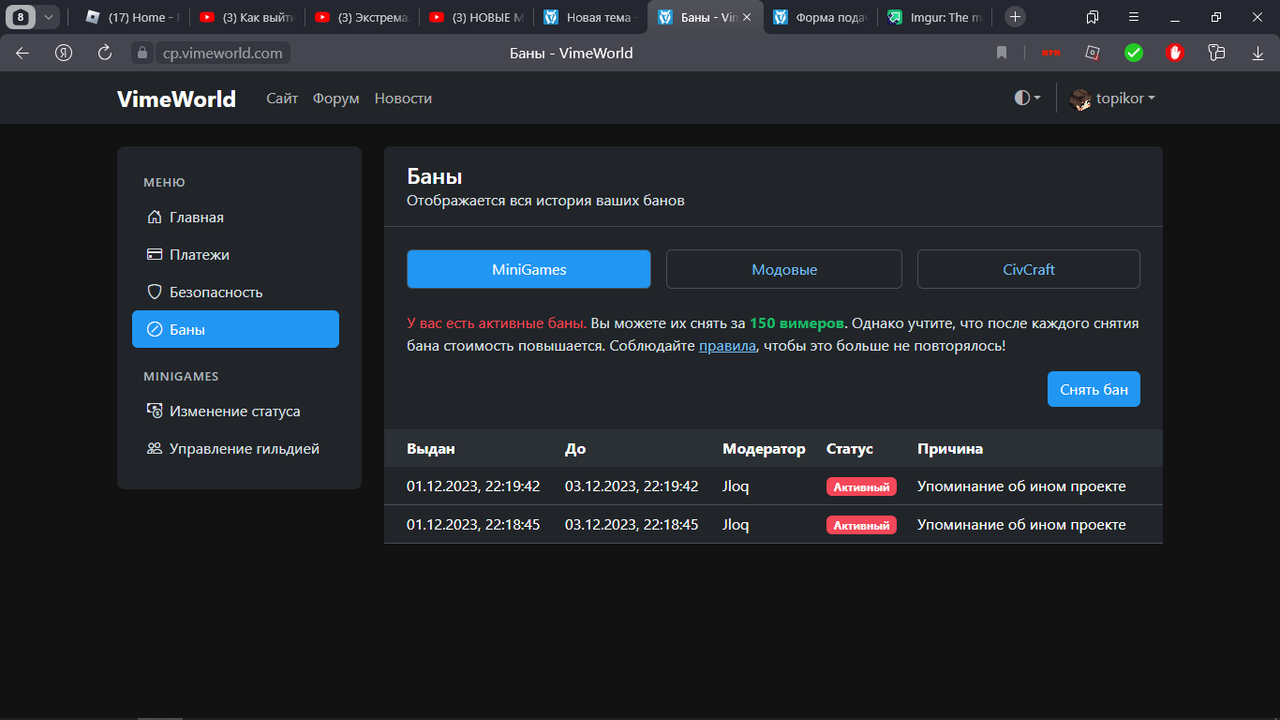Viewport: 1280px width, 720px height.
Task: Click the Изменение статуса icon
Action: (x=154, y=411)
